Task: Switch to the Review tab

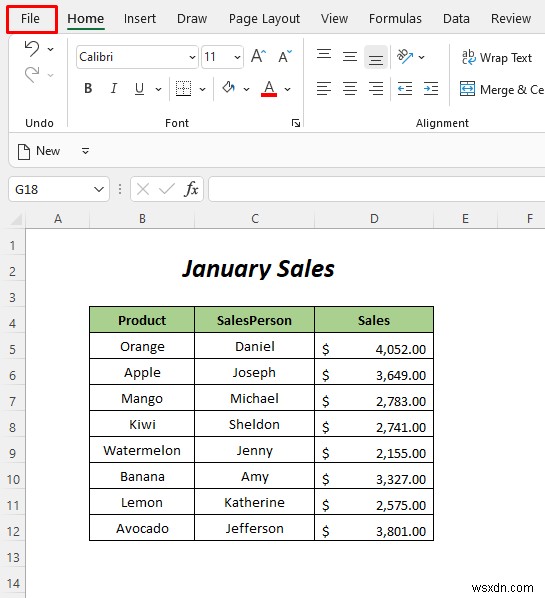Action: coord(511,18)
